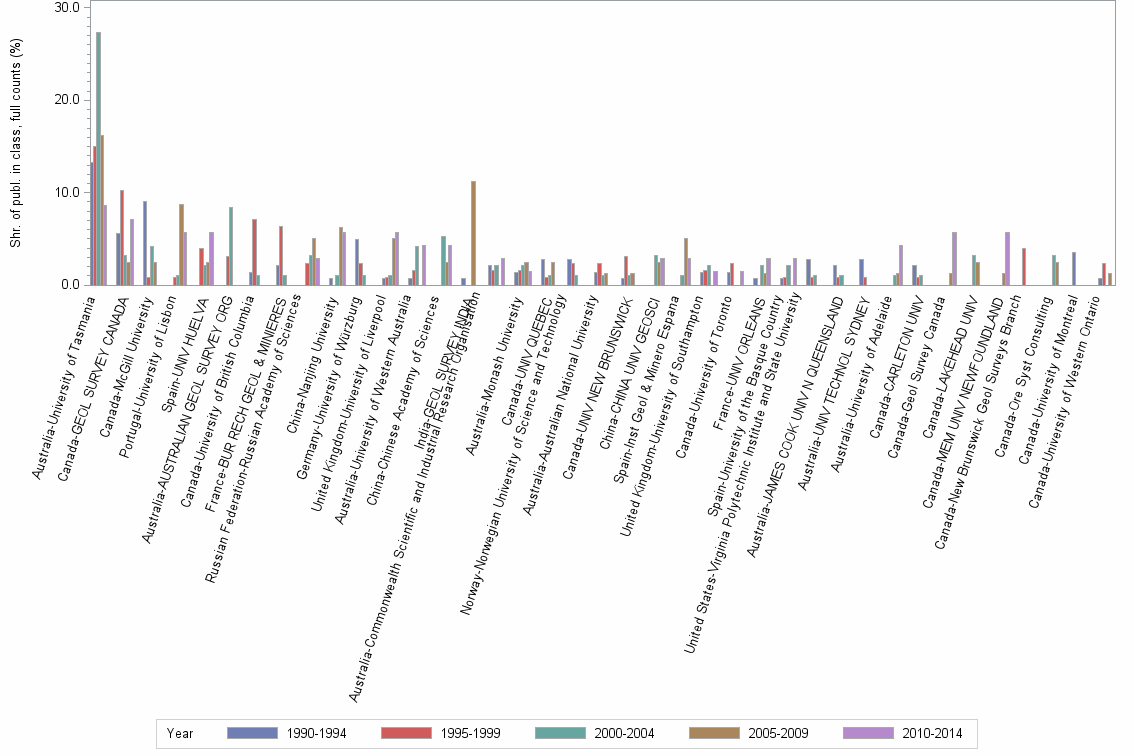Select the blue 1990-1994 legend swatch
The width and height of the screenshot is (1134, 756).
click(252, 733)
